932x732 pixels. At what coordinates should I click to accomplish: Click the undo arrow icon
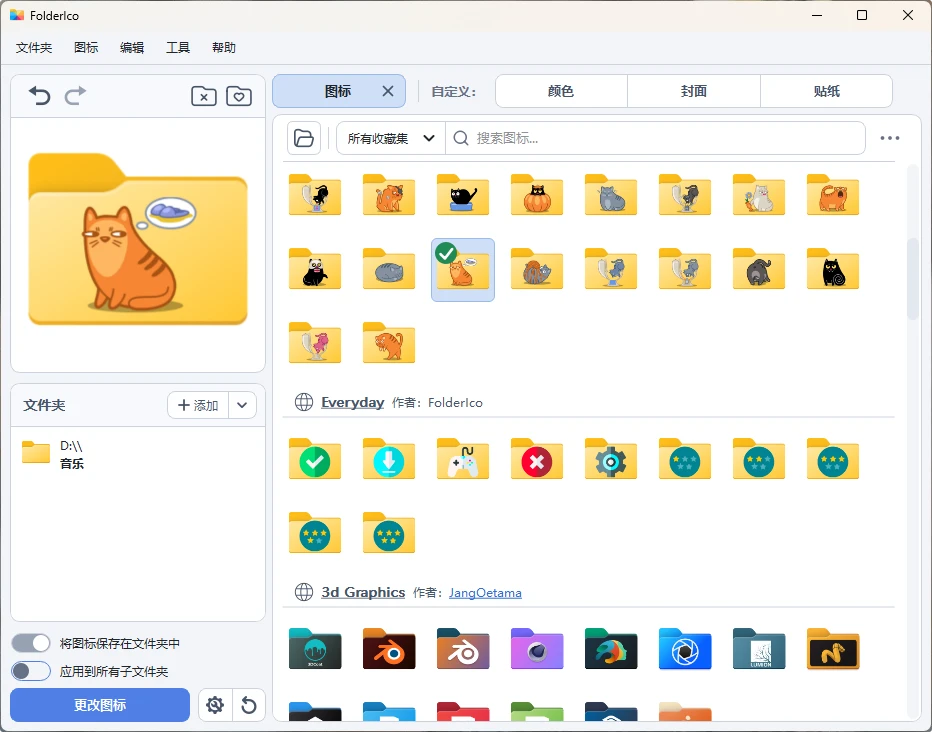coord(40,96)
